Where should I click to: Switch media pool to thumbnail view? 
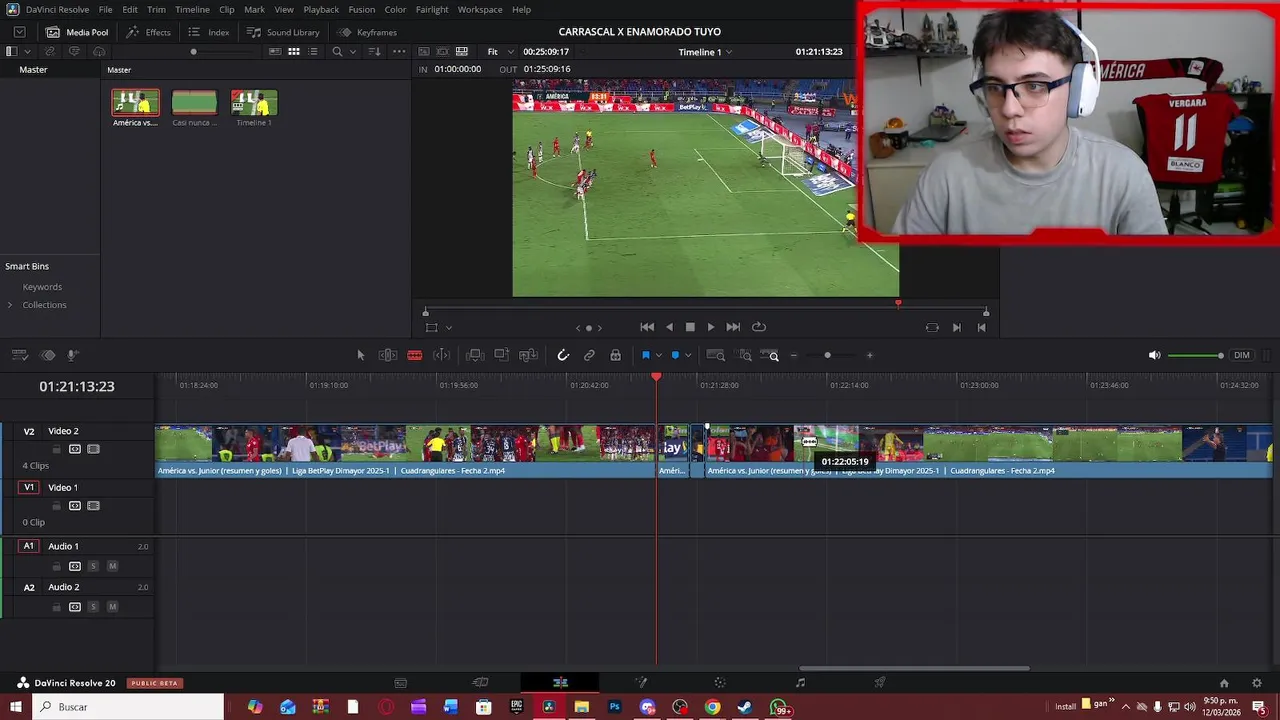coord(294,51)
